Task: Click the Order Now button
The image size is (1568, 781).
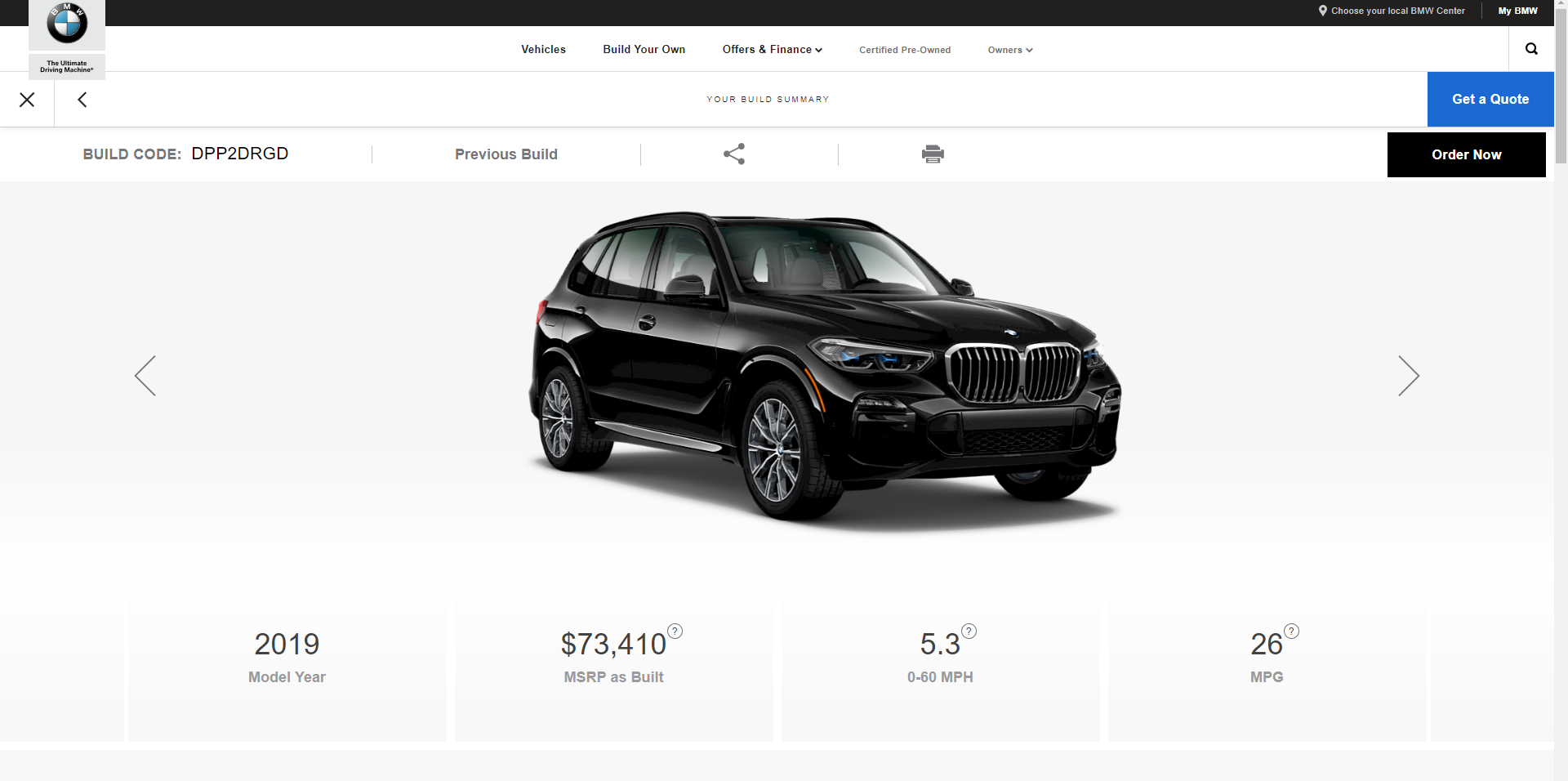Action: 1467,155
